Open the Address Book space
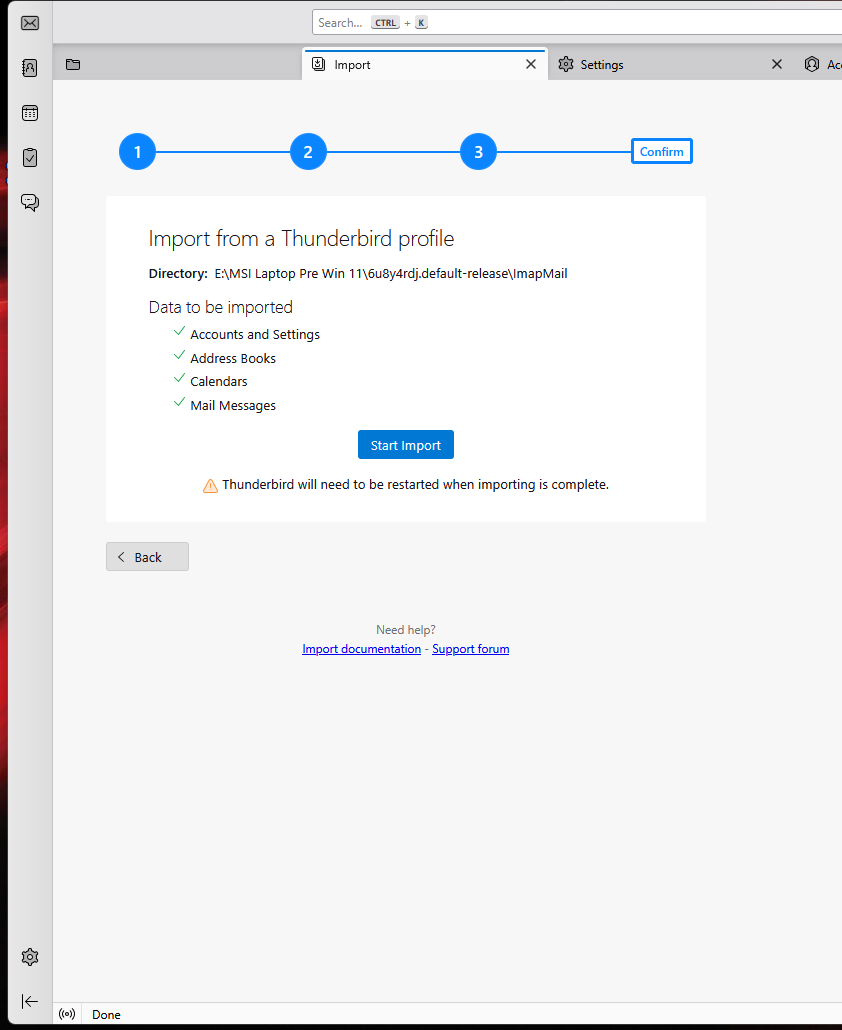The width and height of the screenshot is (842, 1030). [x=30, y=68]
